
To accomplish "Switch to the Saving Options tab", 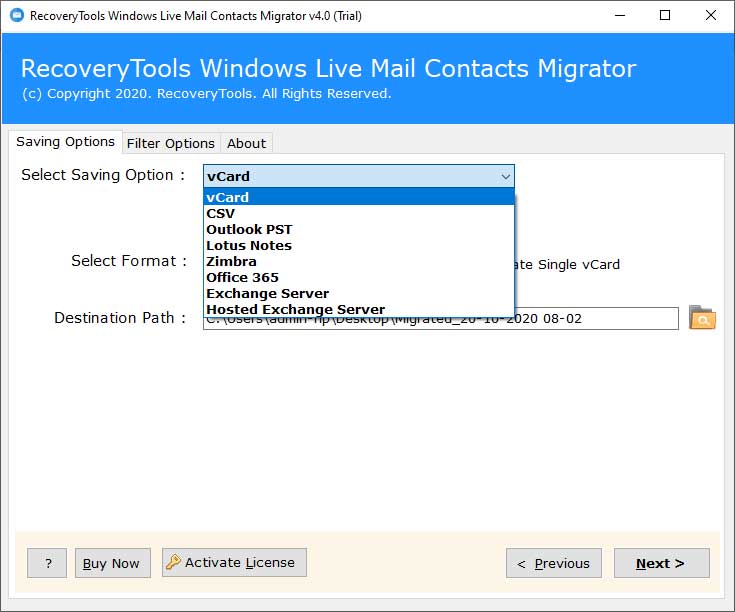I will 65,142.
